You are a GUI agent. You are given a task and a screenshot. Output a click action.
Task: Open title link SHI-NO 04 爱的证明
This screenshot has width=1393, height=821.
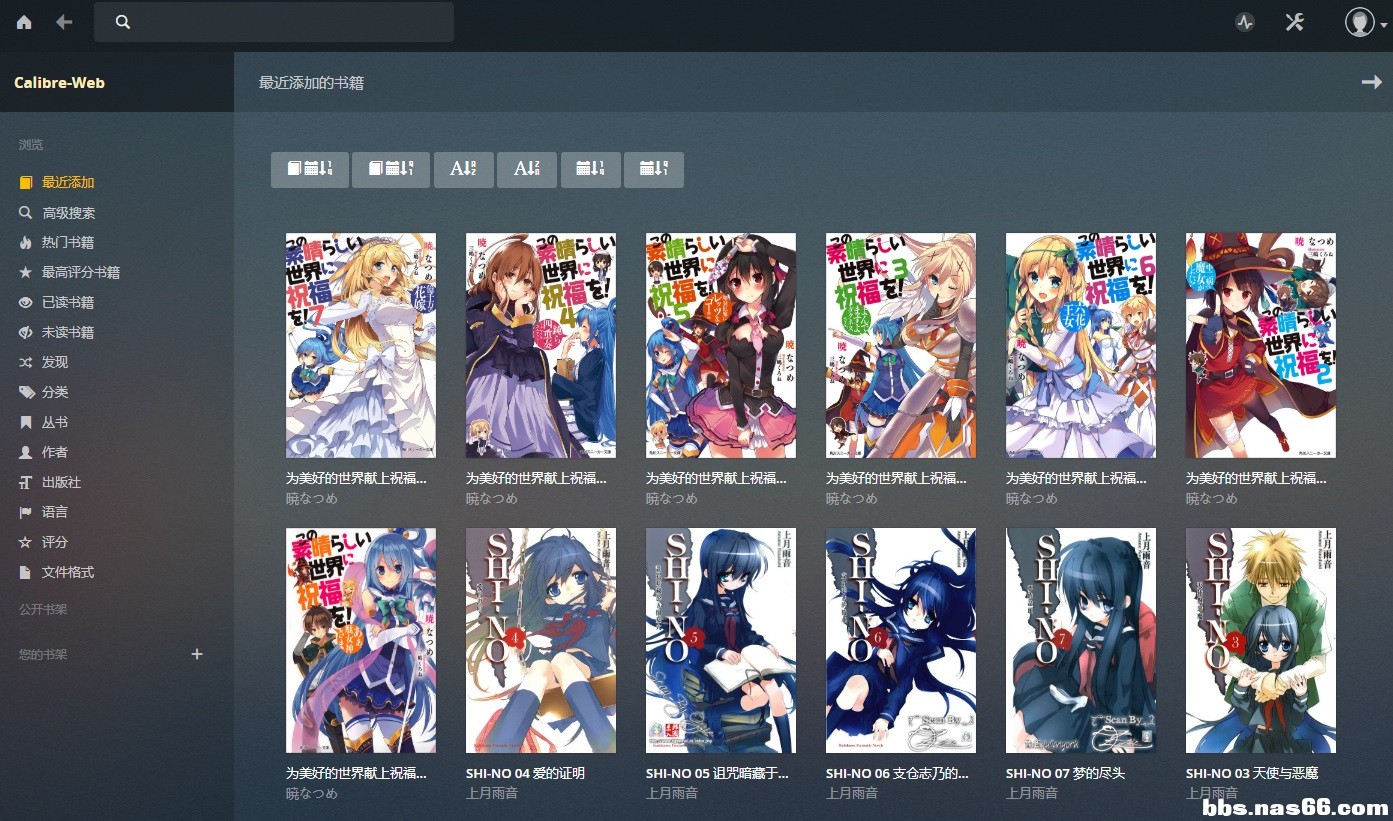click(525, 773)
